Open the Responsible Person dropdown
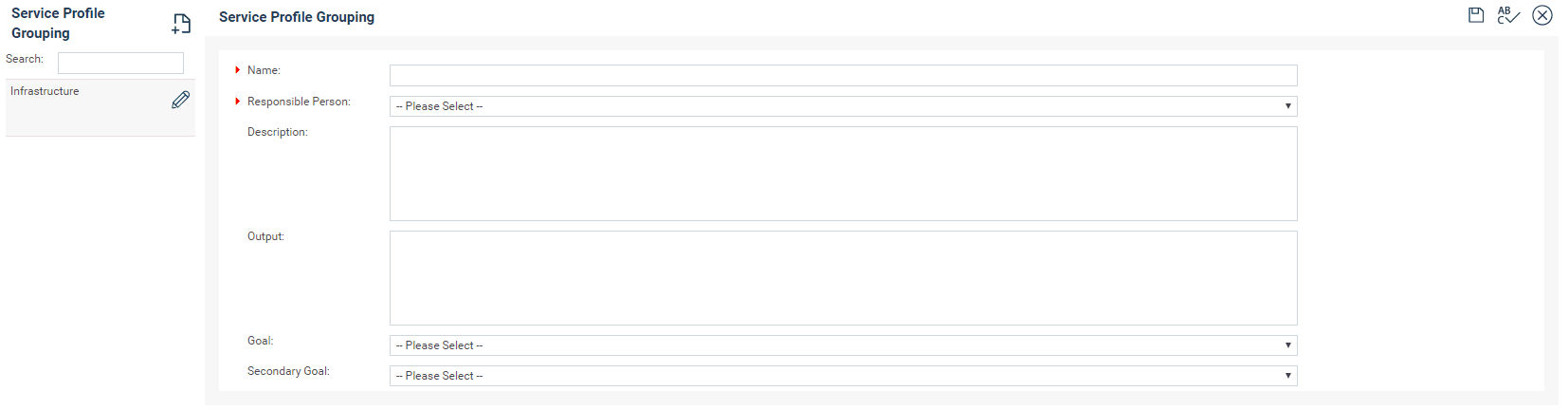This screenshot has width=1568, height=410. click(843, 106)
